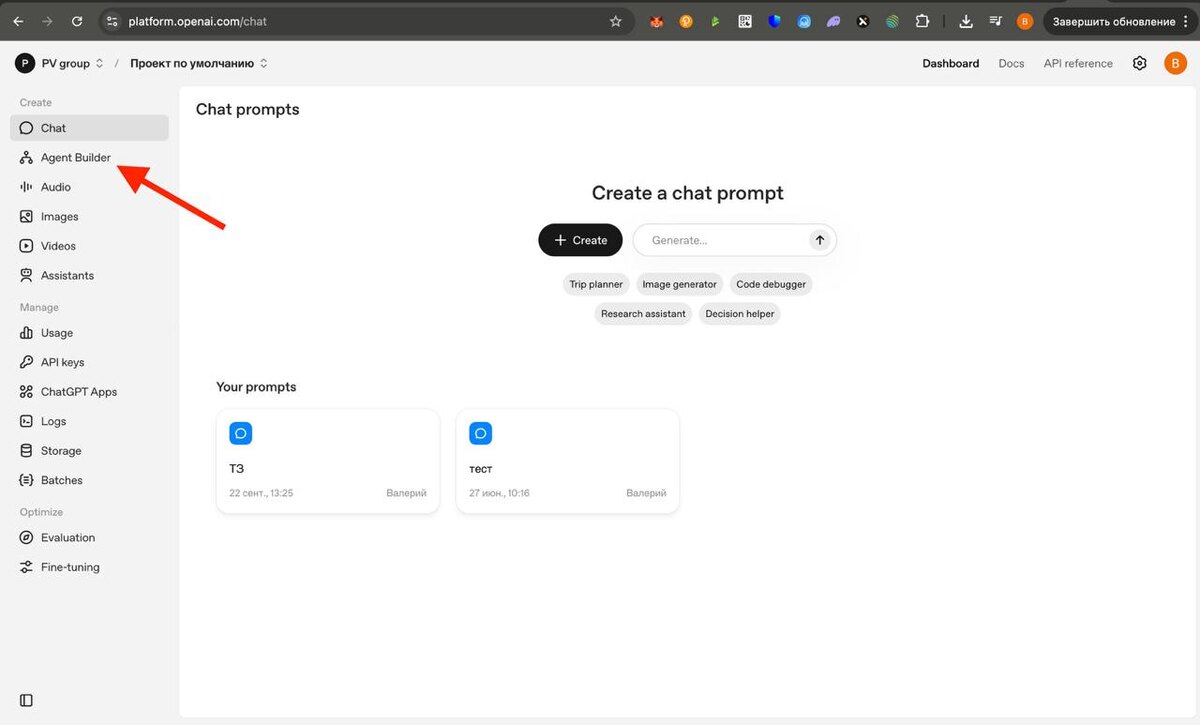Submit prompt with the up-arrow button
Screen dimensions: 1200x725
820,240
